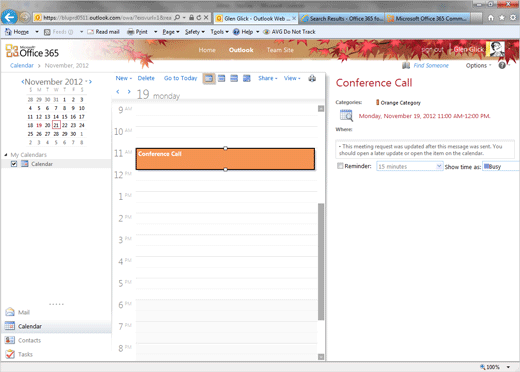Click Go to Today

(x=180, y=78)
